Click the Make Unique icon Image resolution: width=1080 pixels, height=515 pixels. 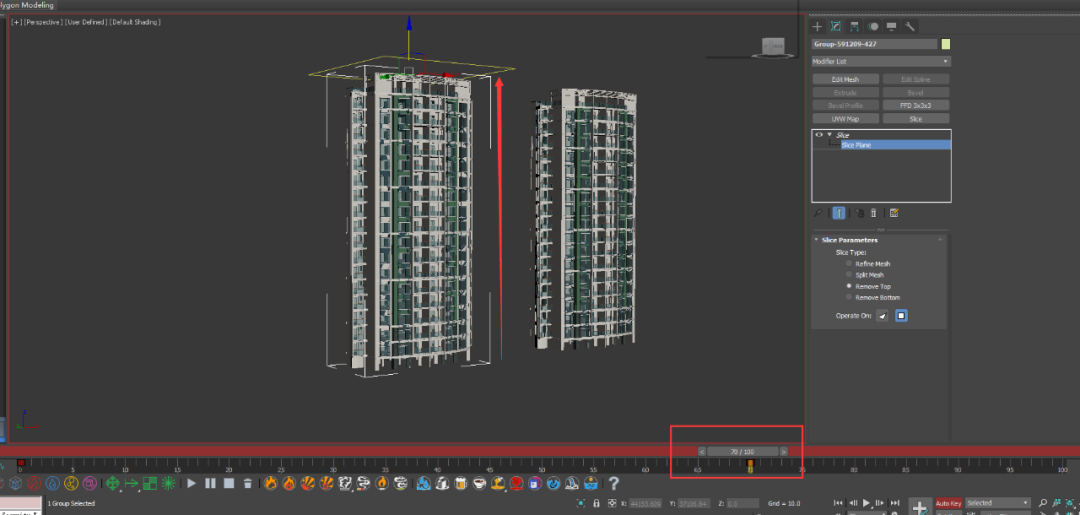860,213
